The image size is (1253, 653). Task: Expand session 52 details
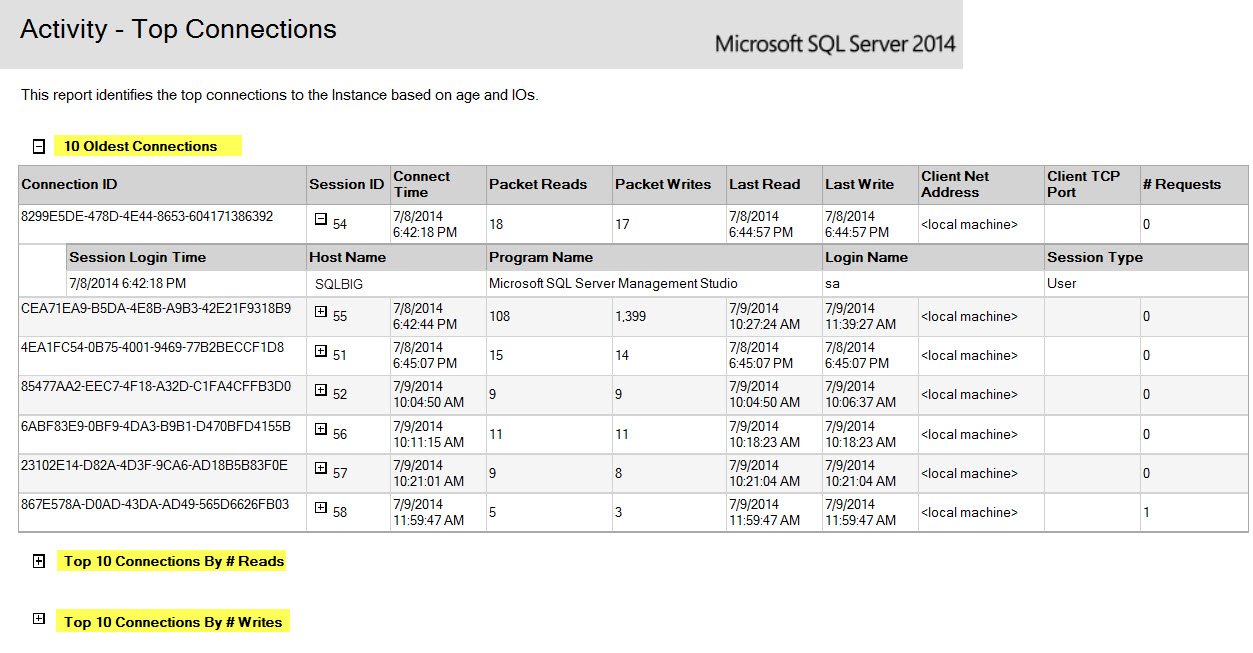coord(321,390)
